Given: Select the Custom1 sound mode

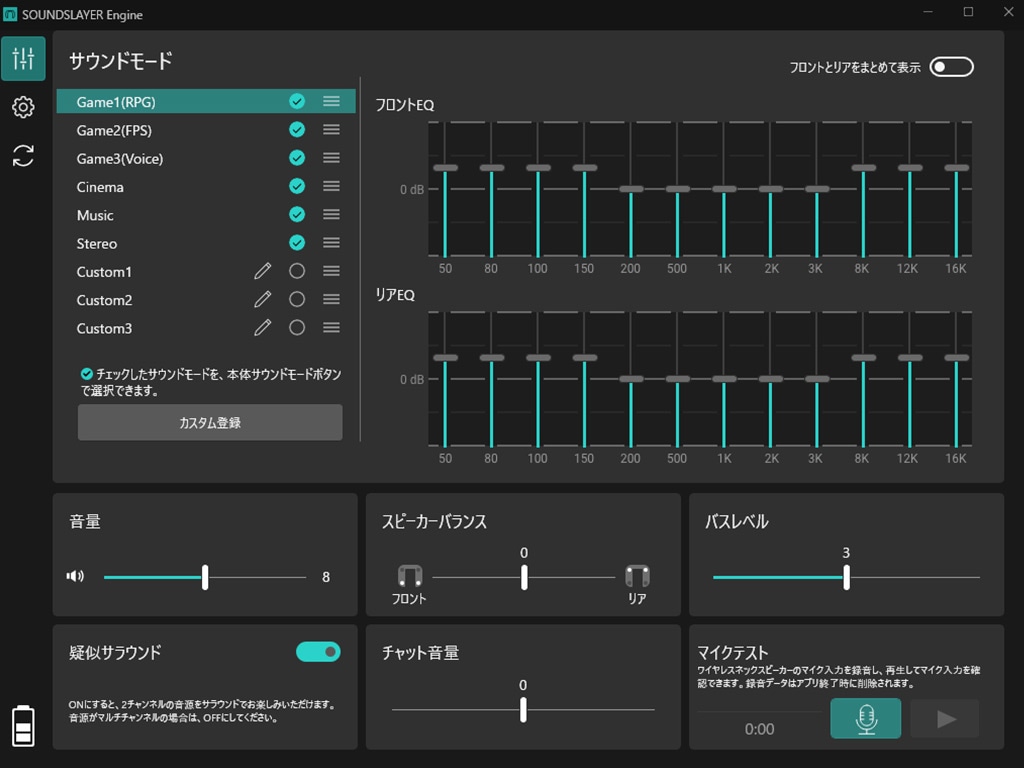Looking at the screenshot, I should click(206, 272).
